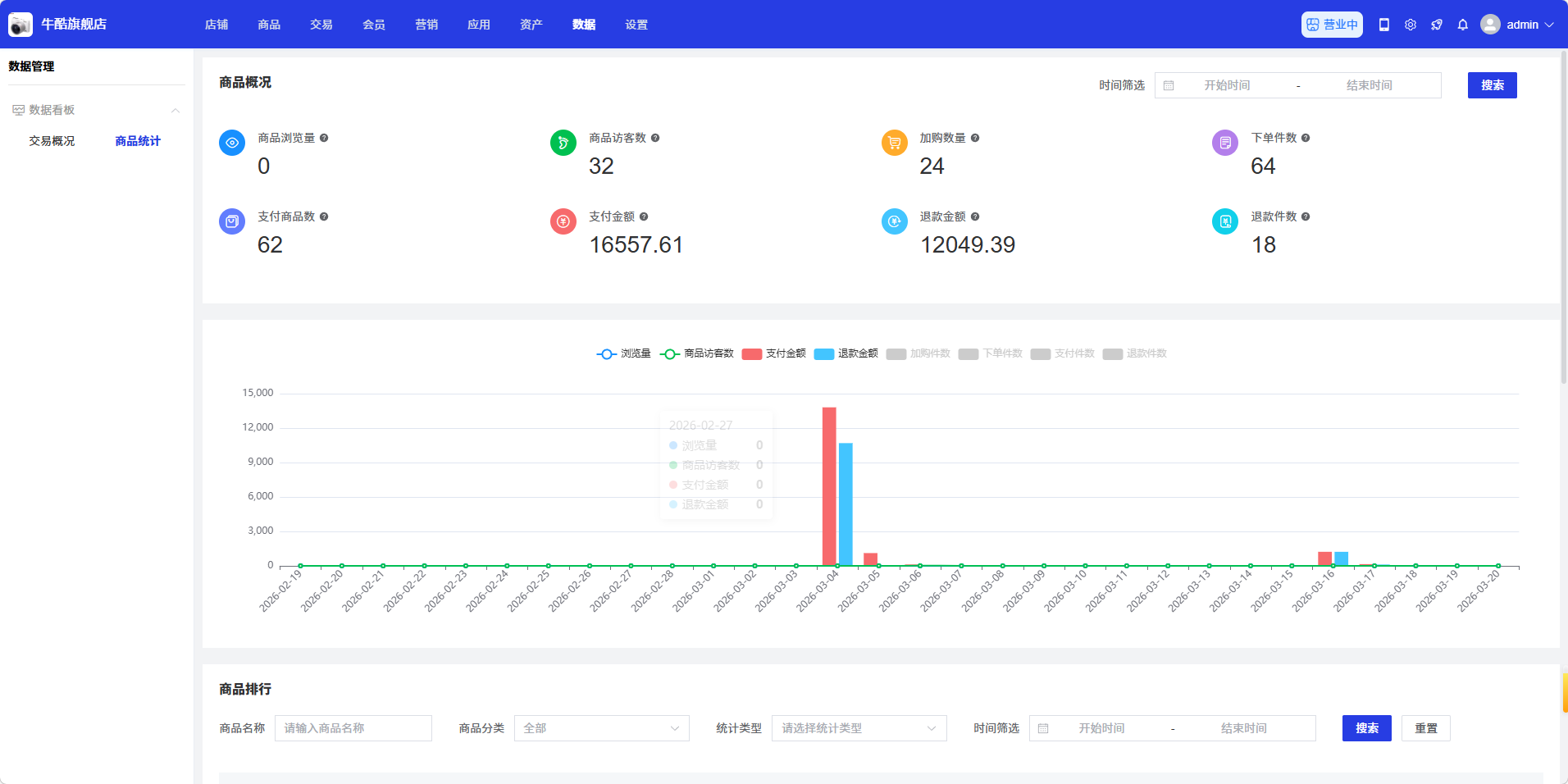Click 搜索 button in 商品概况 section
This screenshot has width=1568, height=784.
(1492, 85)
